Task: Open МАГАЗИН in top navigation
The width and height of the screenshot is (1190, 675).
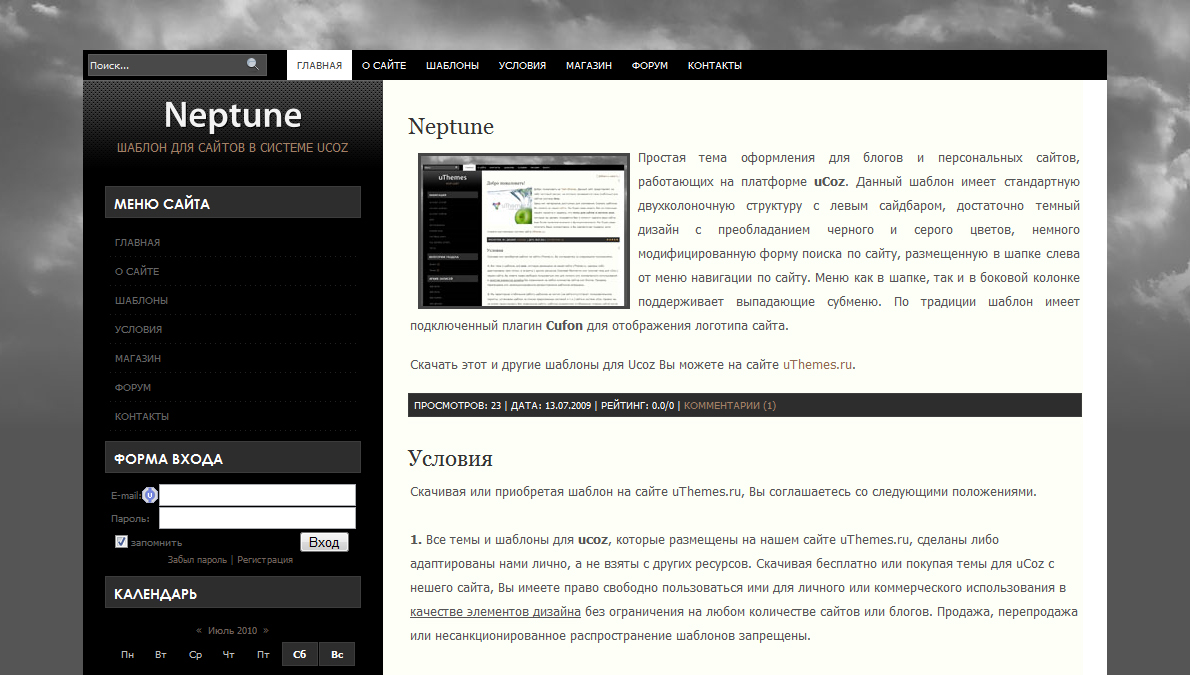Action: point(589,65)
